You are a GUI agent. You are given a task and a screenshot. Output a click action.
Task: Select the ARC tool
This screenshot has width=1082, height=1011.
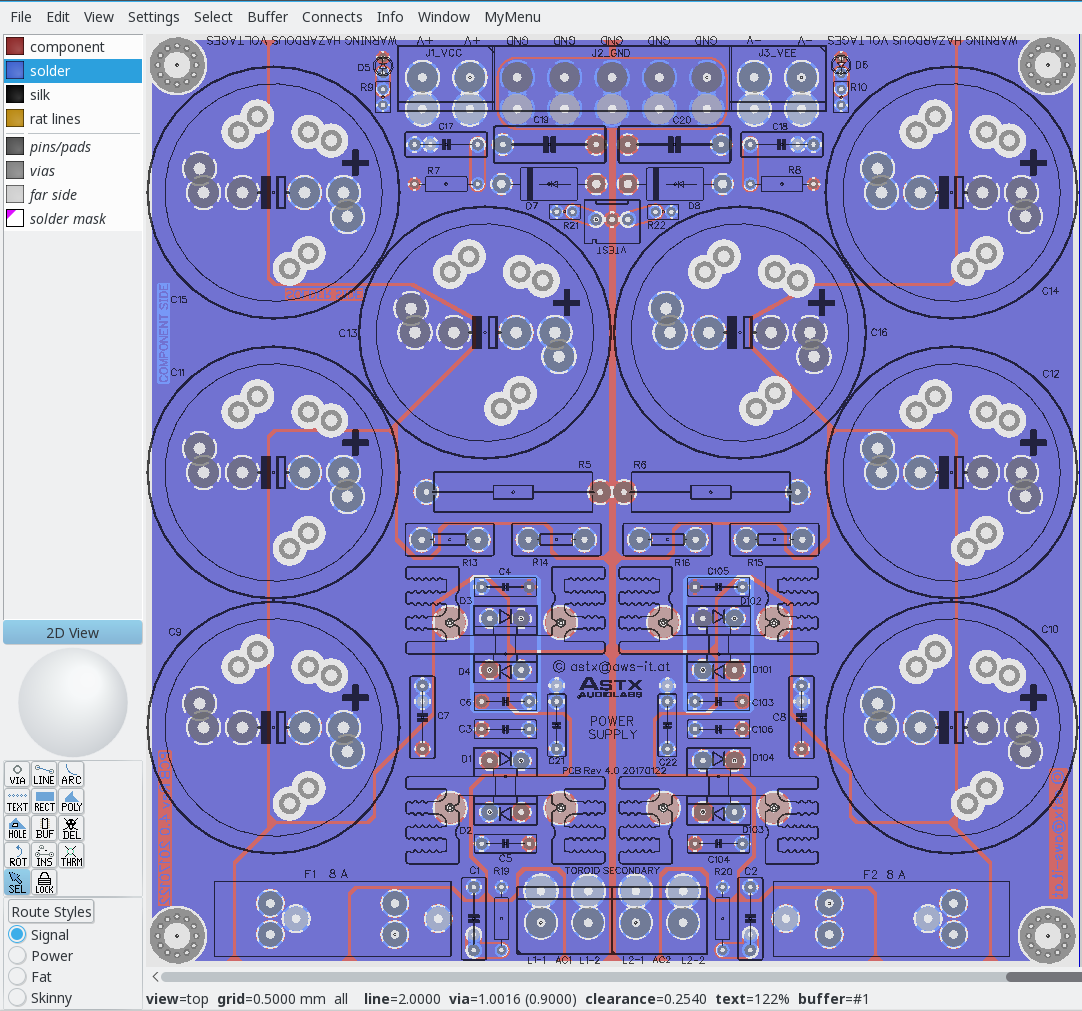coord(71,774)
